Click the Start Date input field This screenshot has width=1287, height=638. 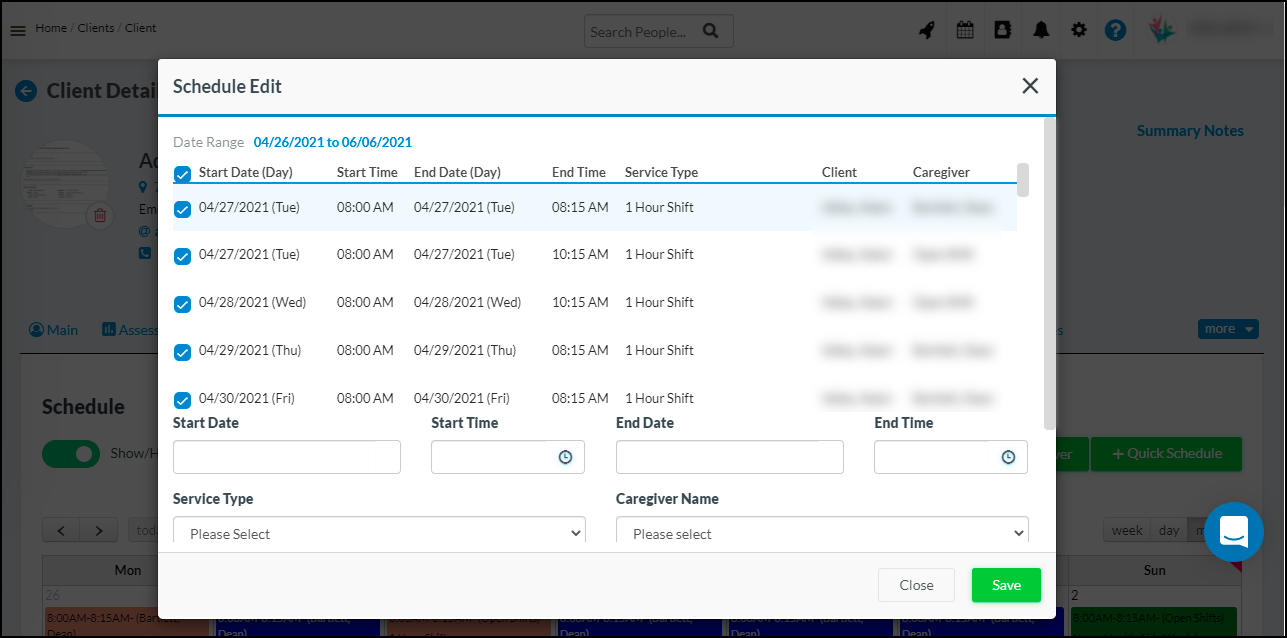(286, 457)
